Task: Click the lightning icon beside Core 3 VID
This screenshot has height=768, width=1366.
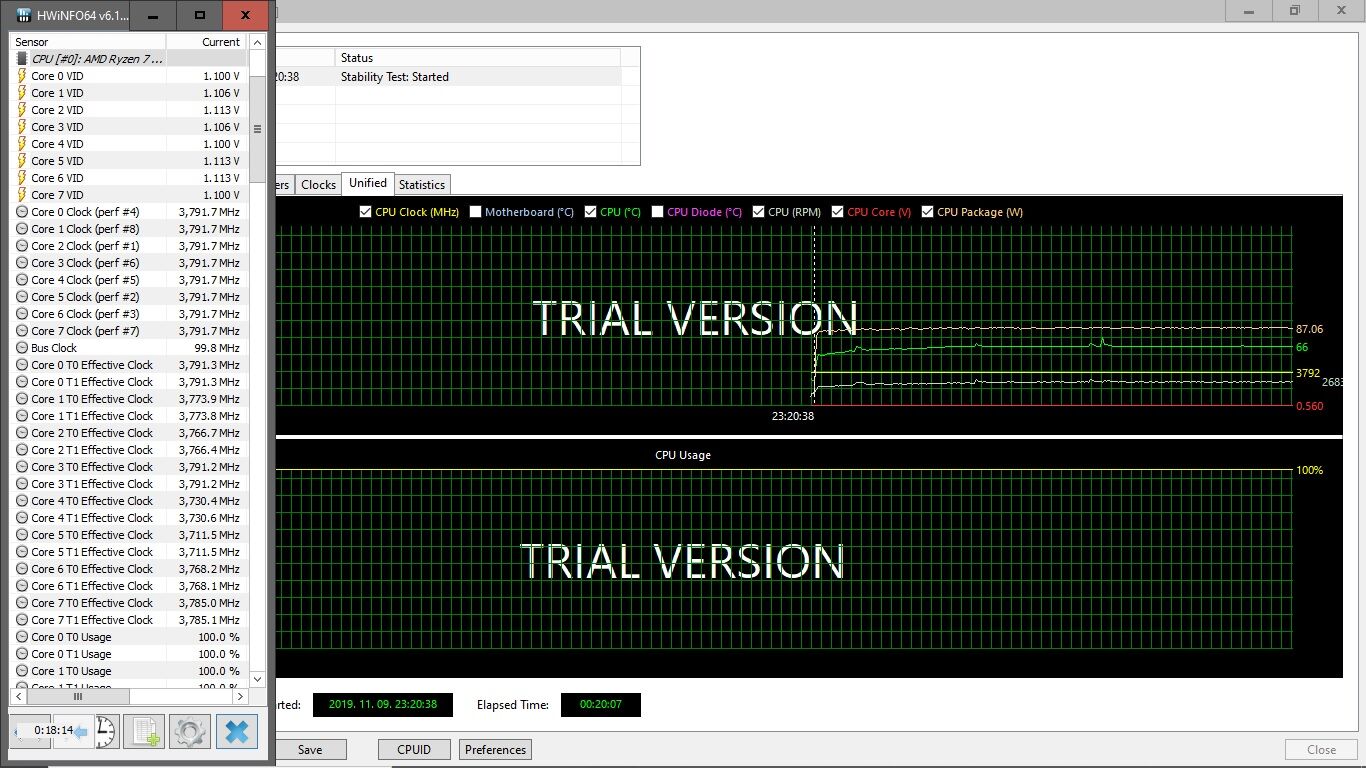Action: tap(22, 127)
